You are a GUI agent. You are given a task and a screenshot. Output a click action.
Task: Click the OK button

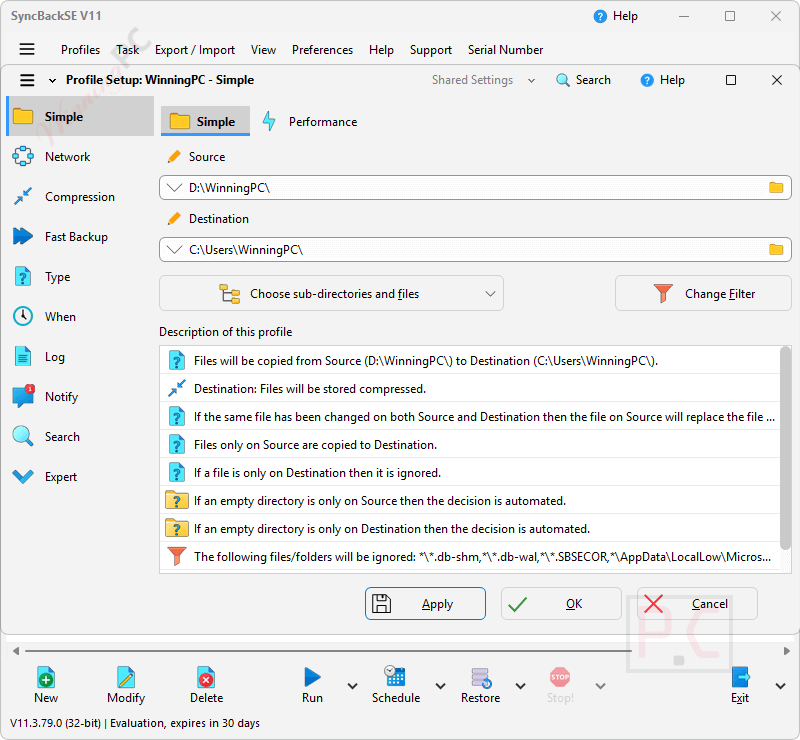(561, 604)
